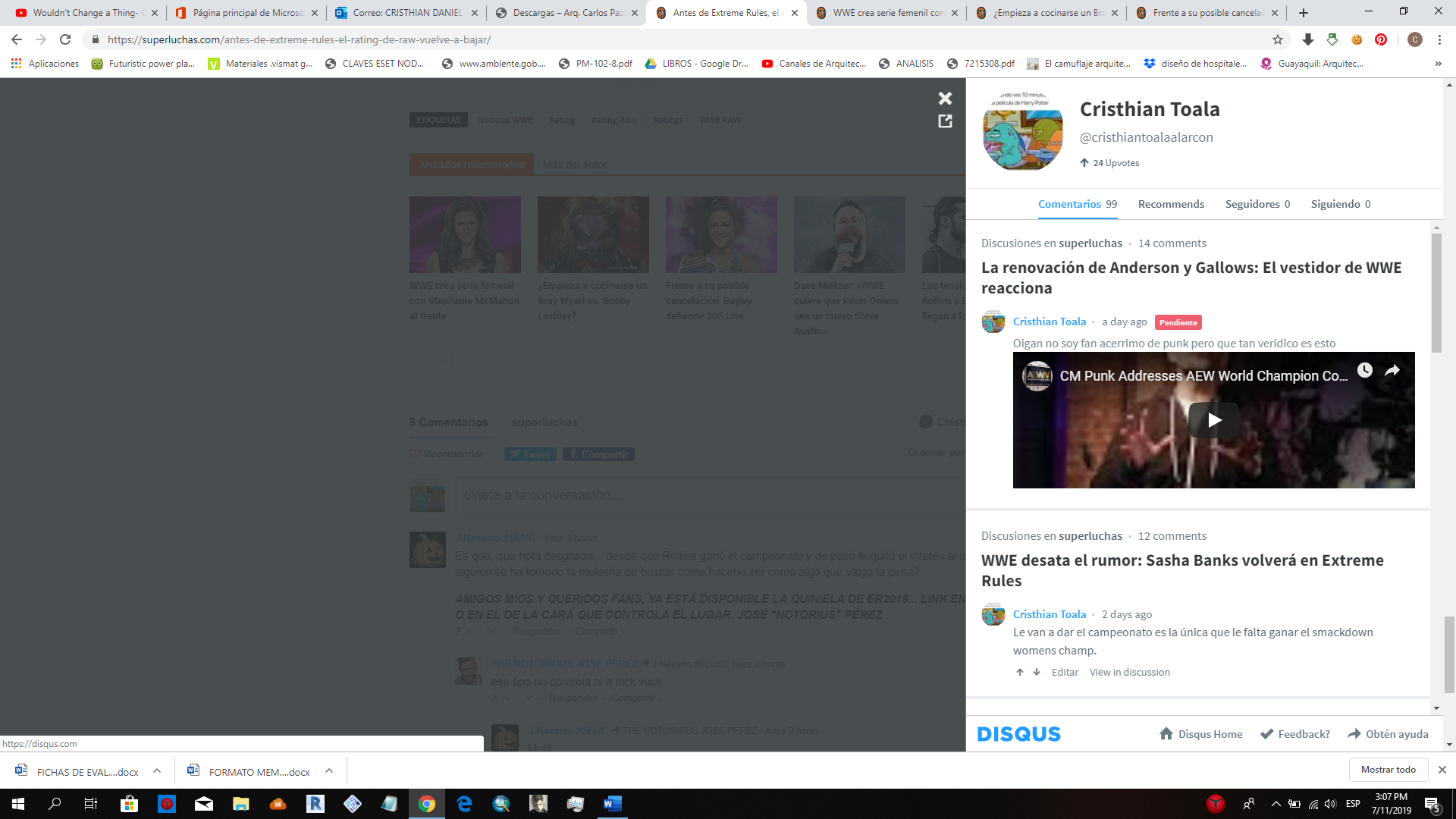Open the Sasha Banks Extreme Rules discussion title
The width and height of the screenshot is (1456, 819).
(1182, 570)
